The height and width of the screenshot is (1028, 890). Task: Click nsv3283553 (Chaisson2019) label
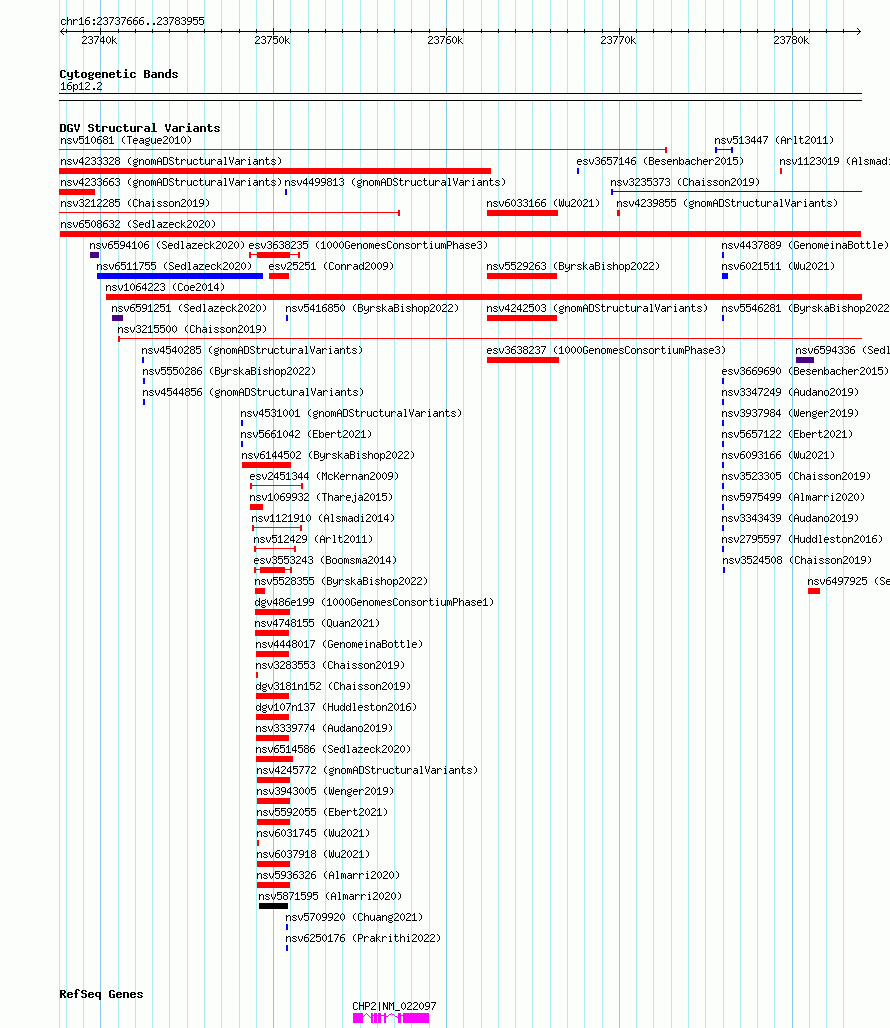330,665
